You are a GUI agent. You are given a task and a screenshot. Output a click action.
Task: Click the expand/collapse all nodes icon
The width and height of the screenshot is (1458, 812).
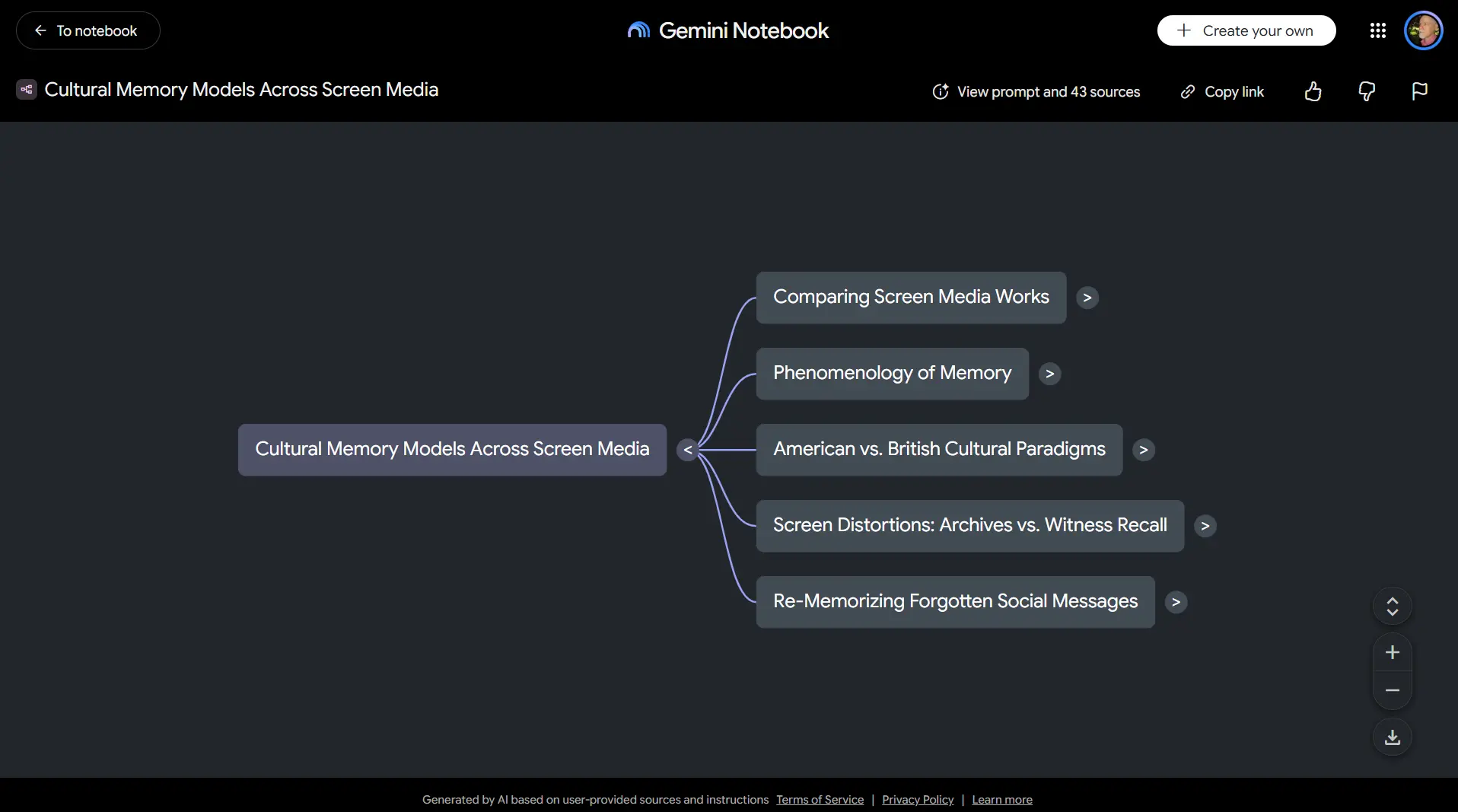[1392, 606]
